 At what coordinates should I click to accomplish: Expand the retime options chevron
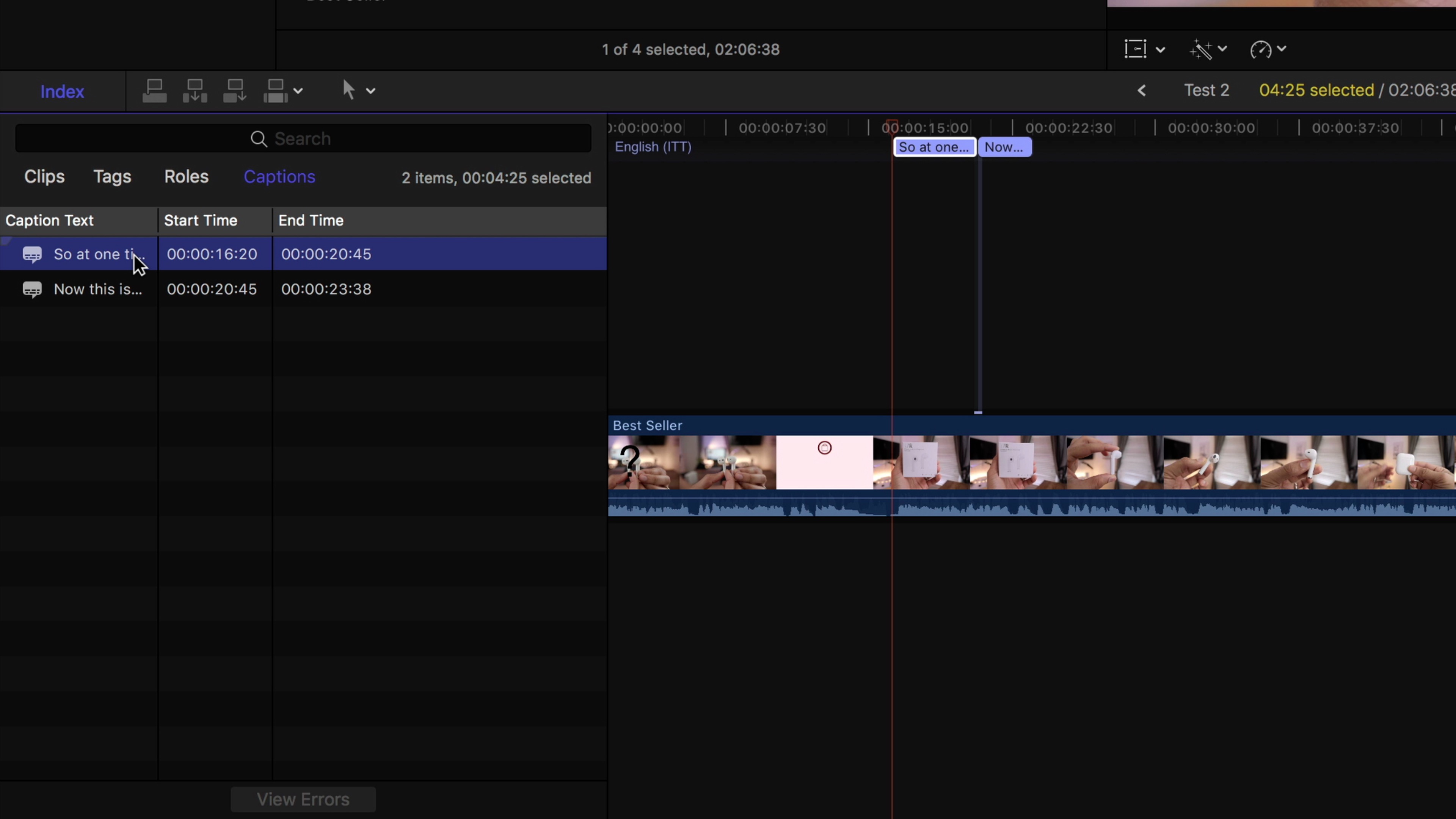click(x=1282, y=49)
